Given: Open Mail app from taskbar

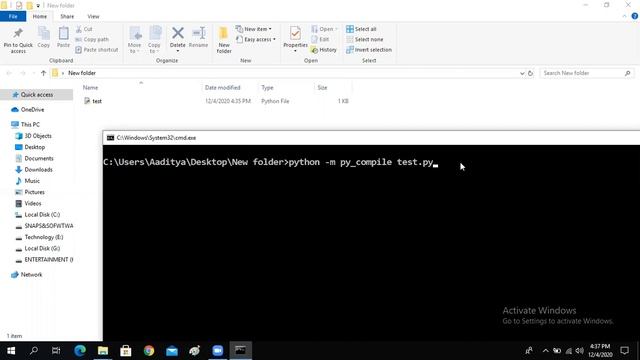Looking at the screenshot, I should (x=172, y=350).
